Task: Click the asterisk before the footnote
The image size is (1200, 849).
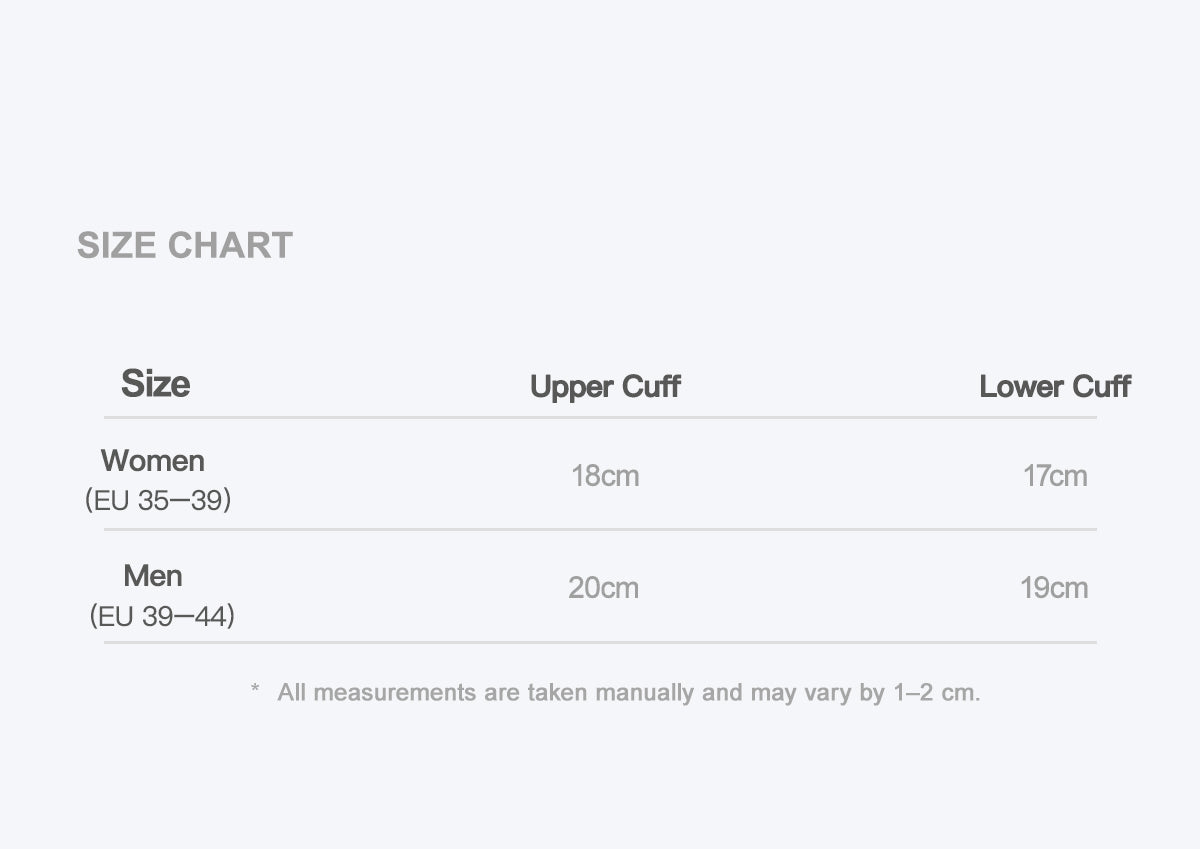Action: click(x=255, y=690)
